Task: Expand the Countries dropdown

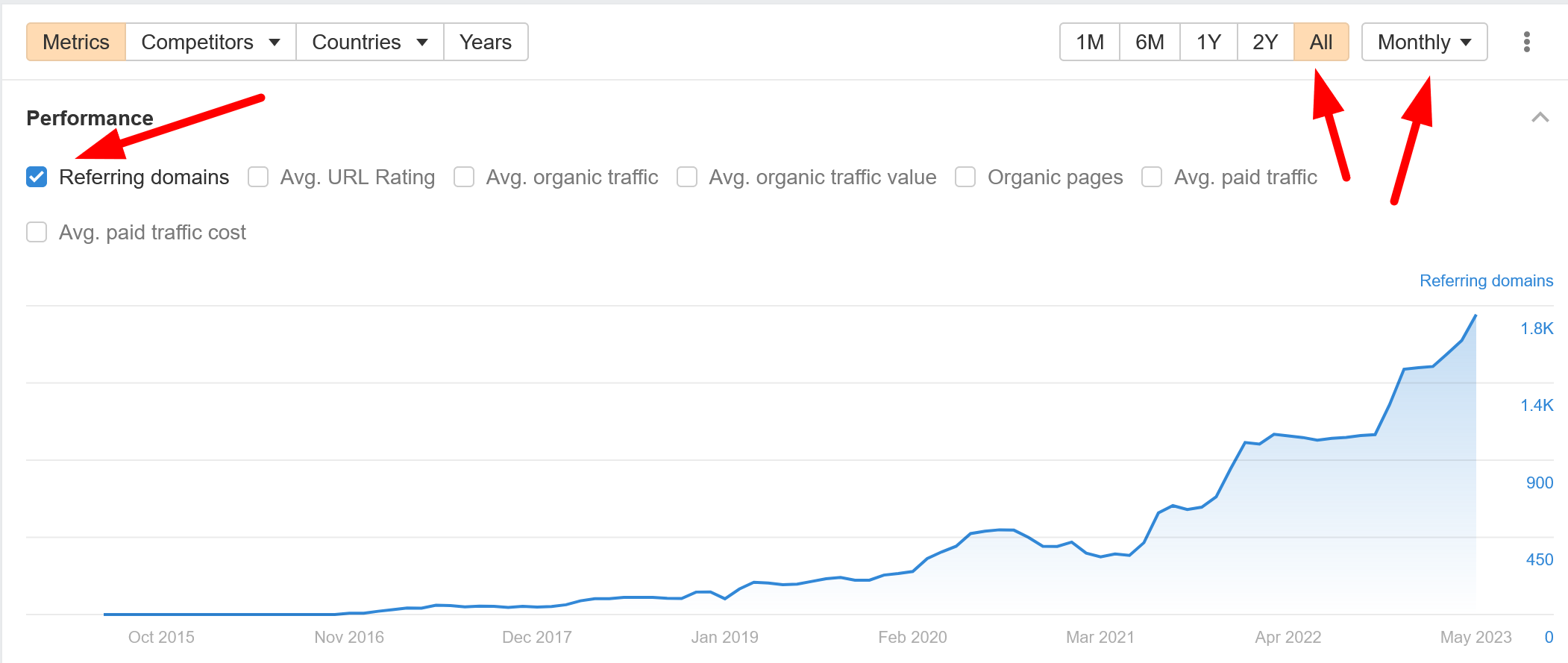Action: coord(370,42)
